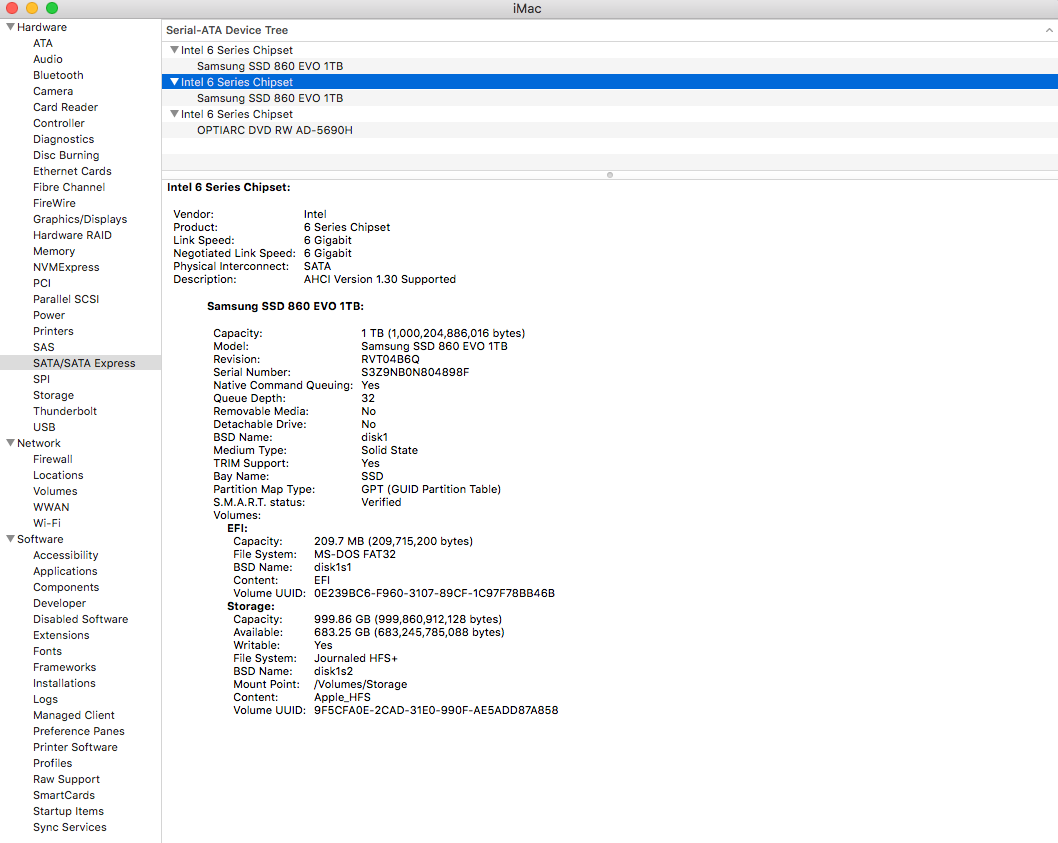Open Locations under Network
Image resolution: width=1058 pixels, height=843 pixels.
pos(58,475)
